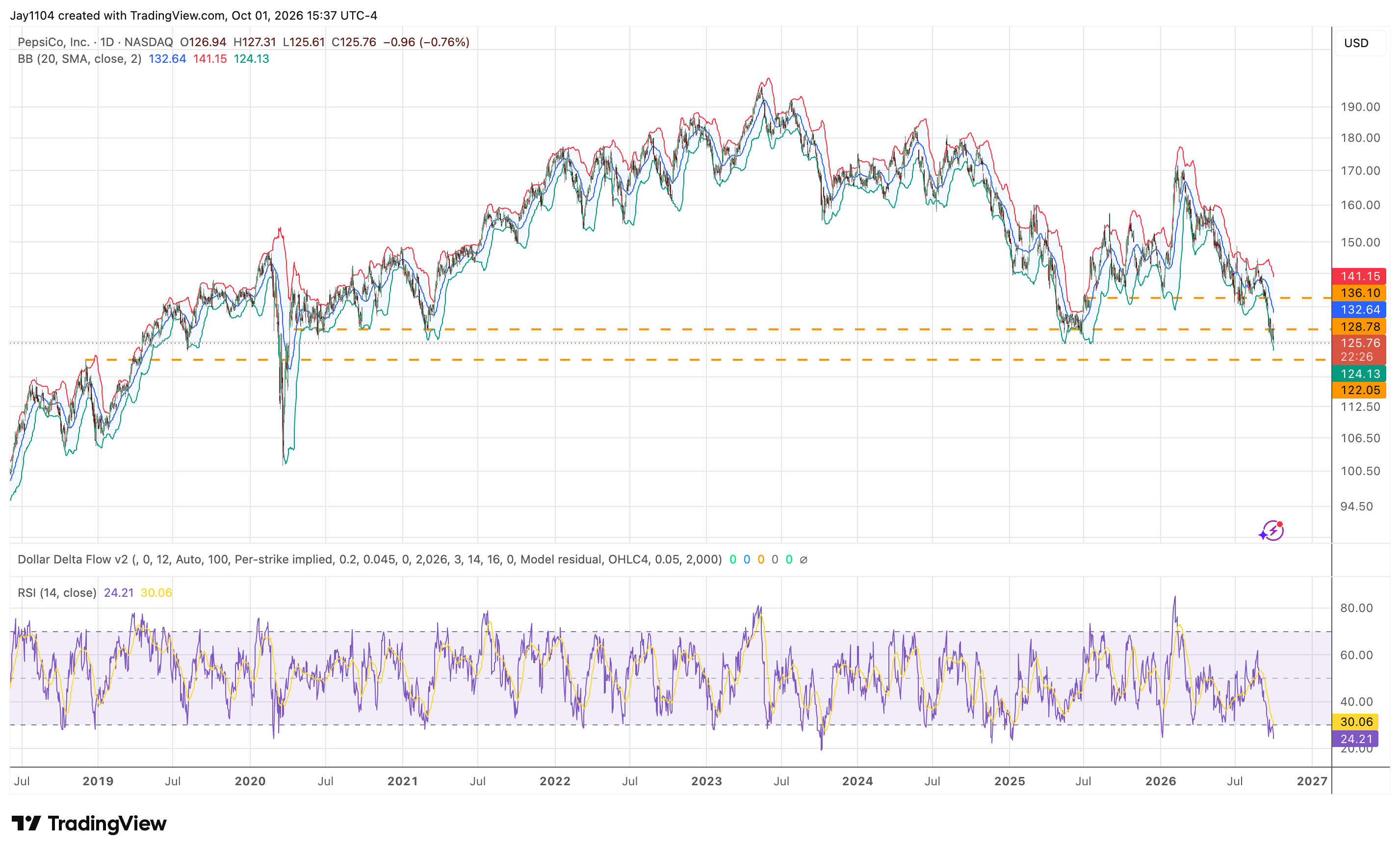Click the 2026 label on the time axis
Image resolution: width=1400 pixels, height=853 pixels.
coord(1160,781)
